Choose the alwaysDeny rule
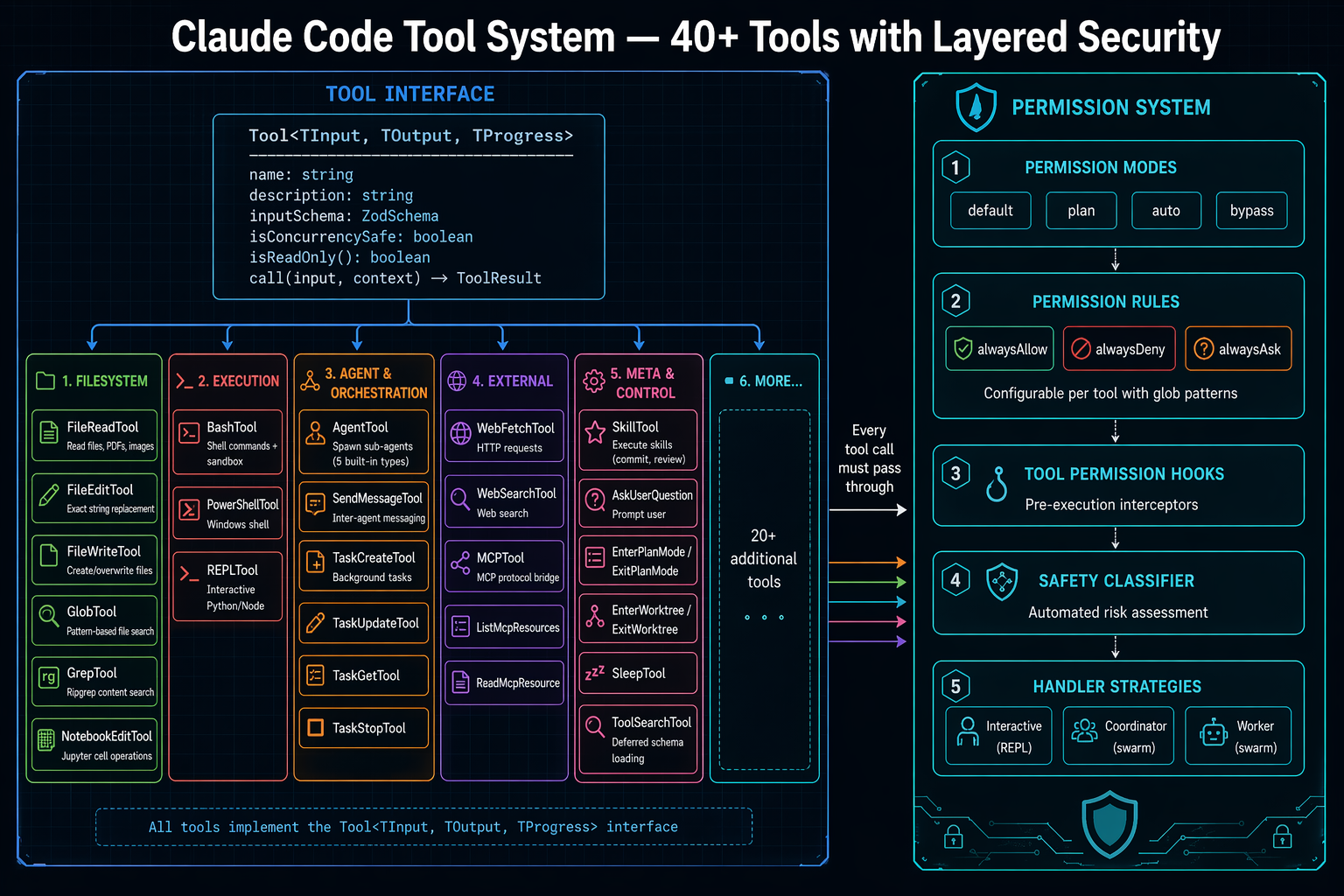The height and width of the screenshot is (896, 1344). coord(1119,349)
